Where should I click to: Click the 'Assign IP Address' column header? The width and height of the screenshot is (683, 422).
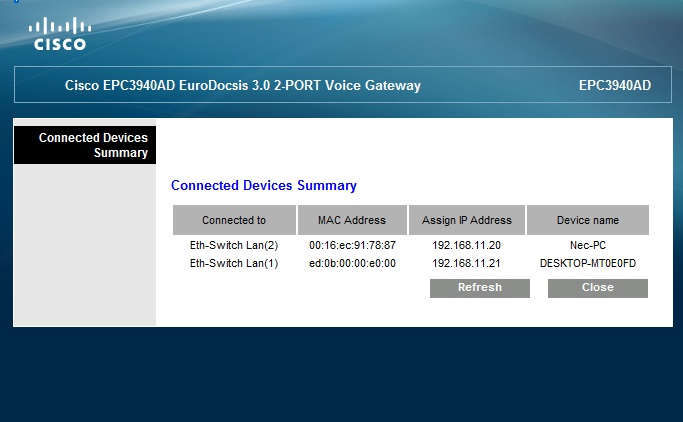(467, 220)
